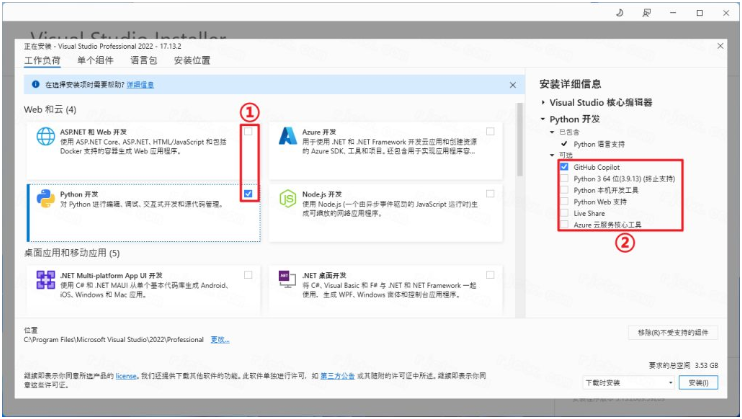Image resolution: width=742 pixels, height=419 pixels.
Task: Check the ASP.NET and Web development workload
Action: 248,131
